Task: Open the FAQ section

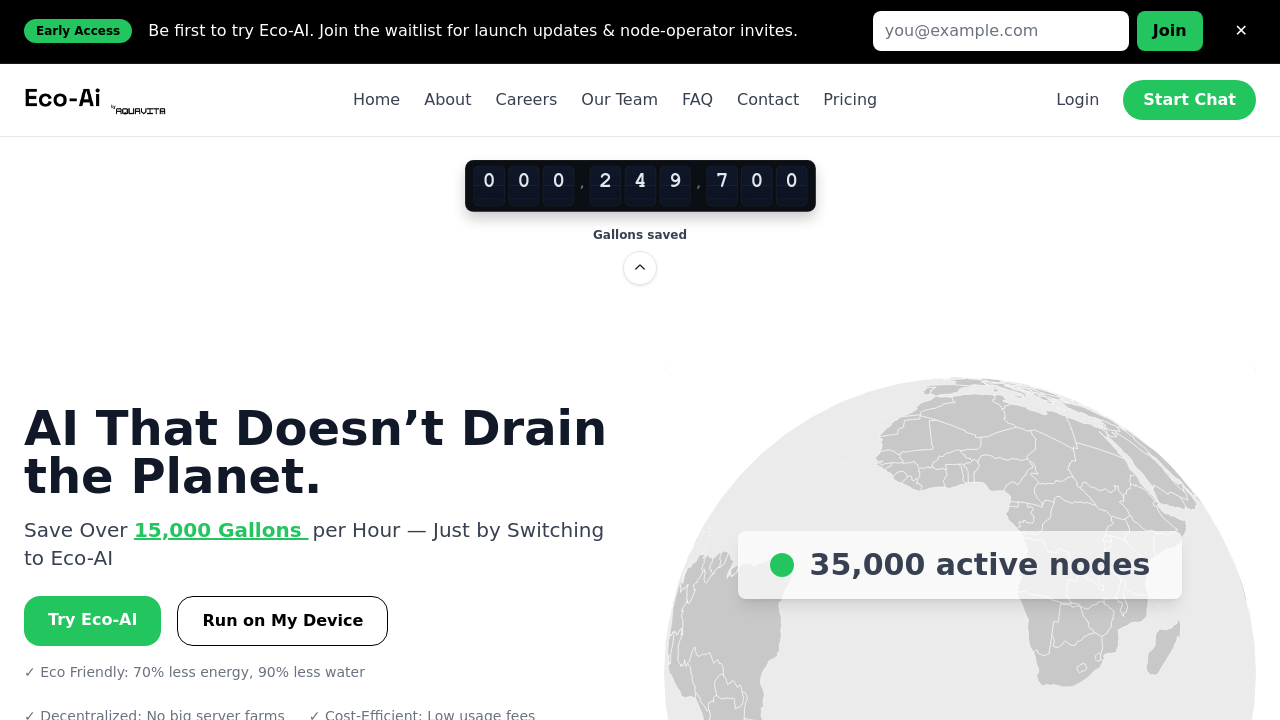Action: click(x=697, y=100)
